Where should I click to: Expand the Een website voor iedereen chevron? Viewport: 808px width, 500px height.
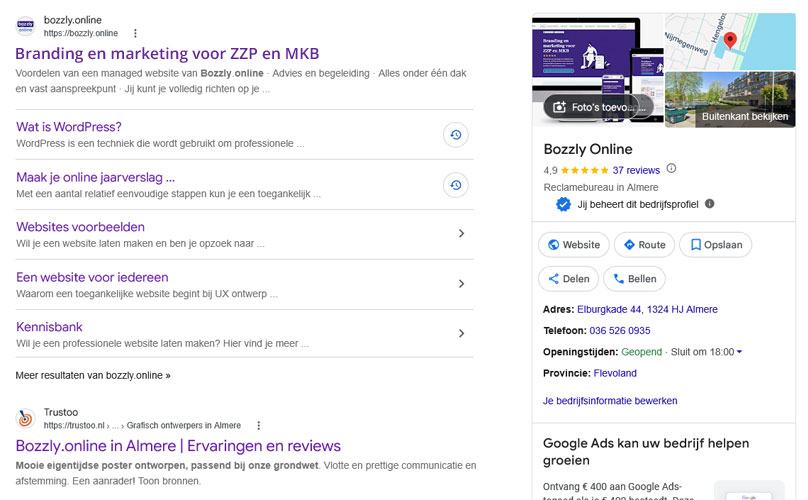[x=461, y=284]
